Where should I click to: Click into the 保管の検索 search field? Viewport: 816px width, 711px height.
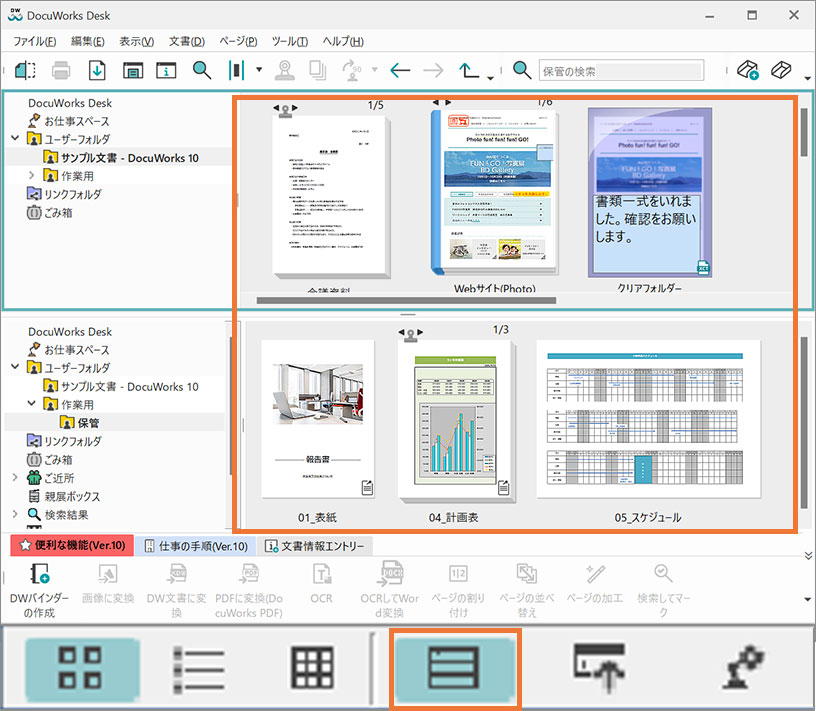[x=621, y=71]
